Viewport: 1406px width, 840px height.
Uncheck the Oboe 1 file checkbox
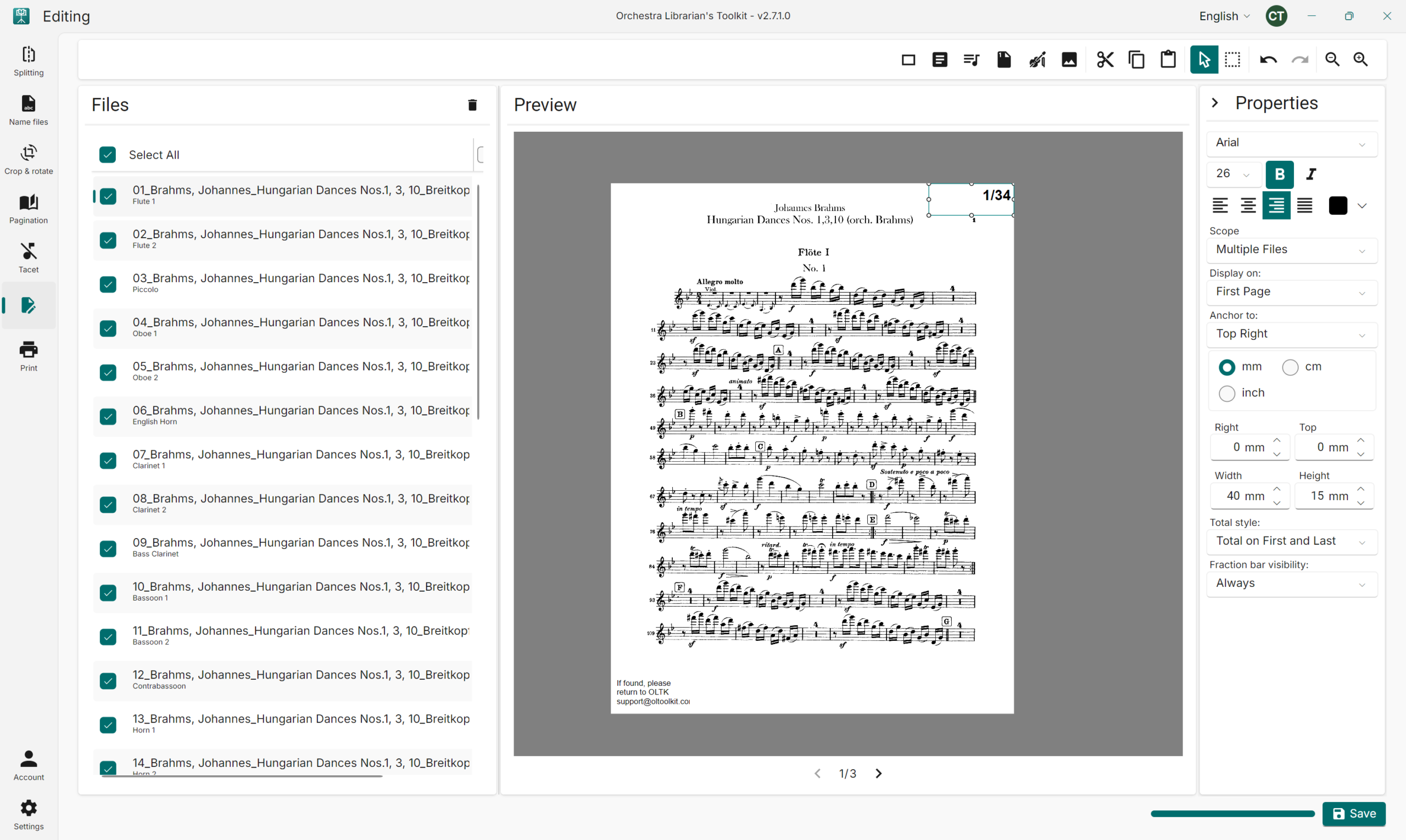coord(108,328)
